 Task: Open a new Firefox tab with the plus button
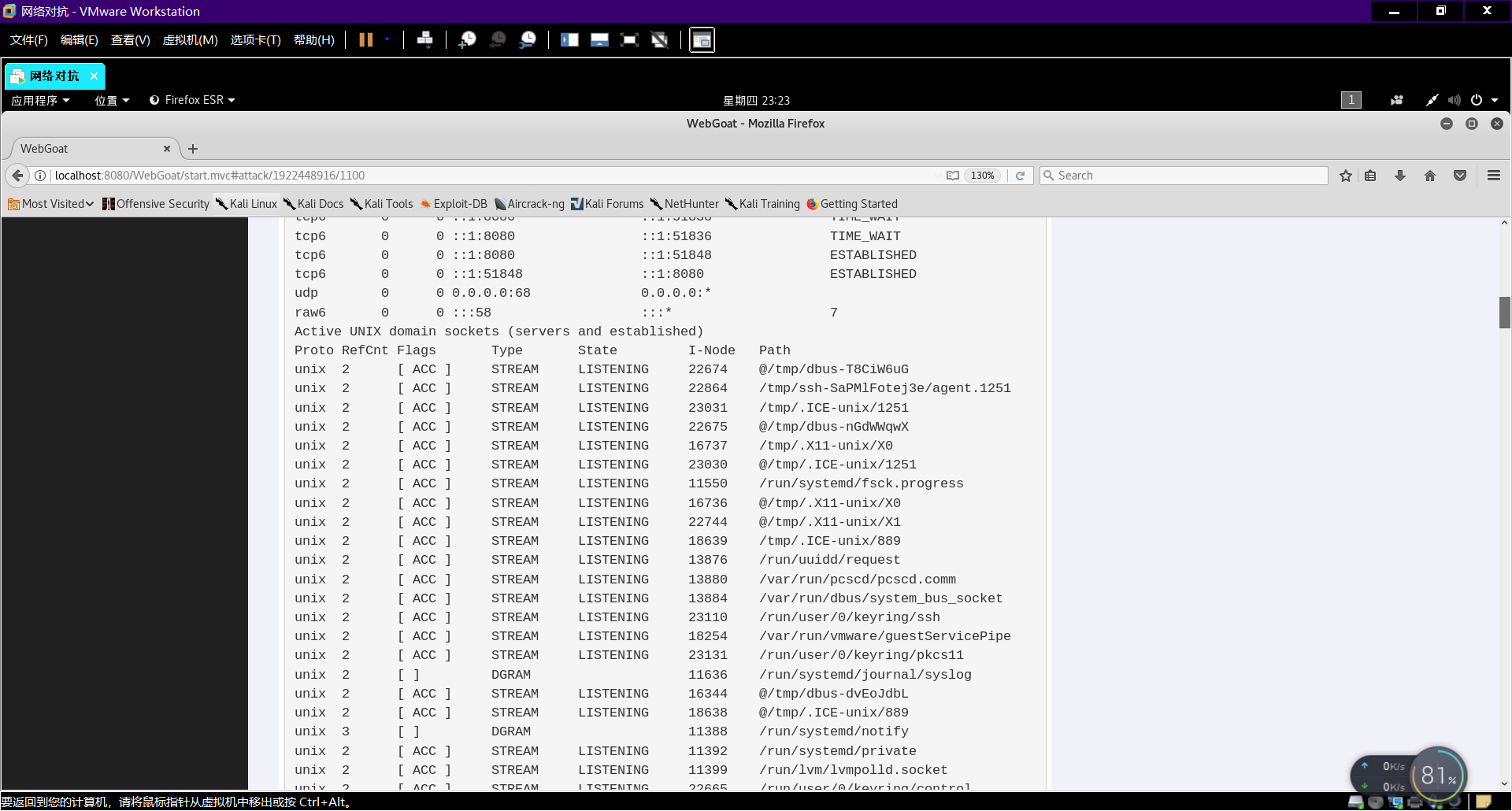click(193, 149)
